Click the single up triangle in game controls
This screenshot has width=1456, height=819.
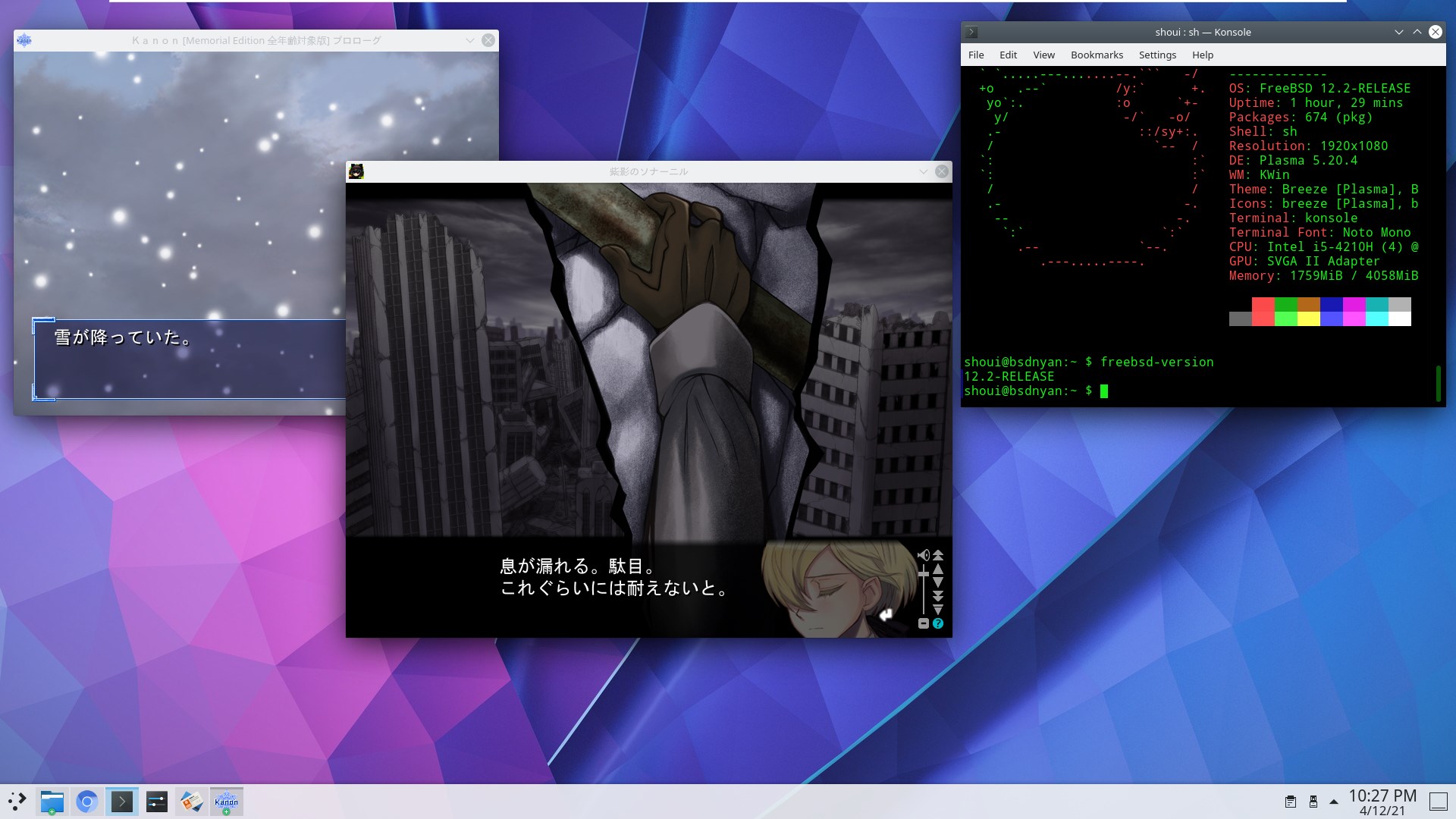click(938, 569)
